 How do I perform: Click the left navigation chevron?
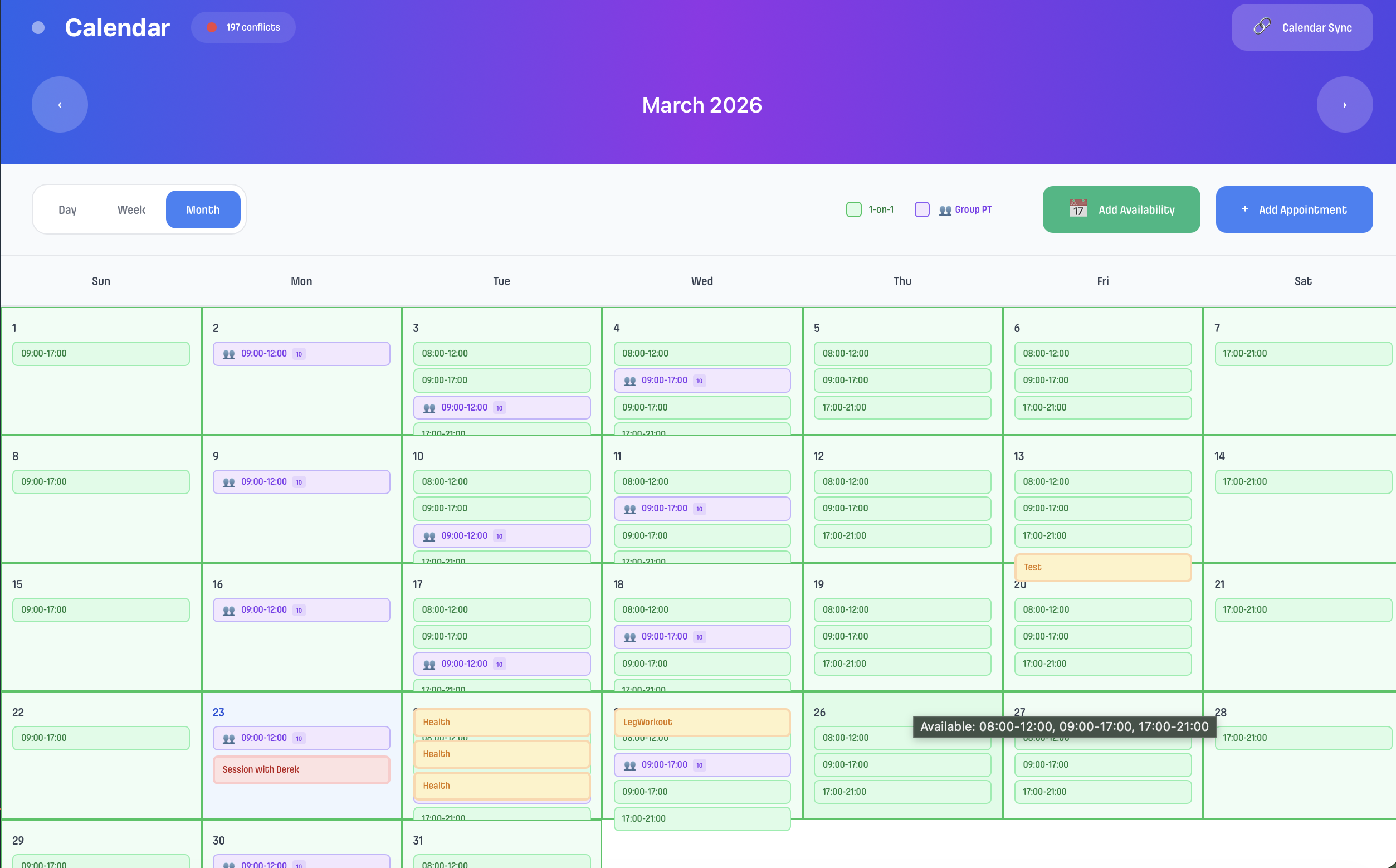coord(59,104)
